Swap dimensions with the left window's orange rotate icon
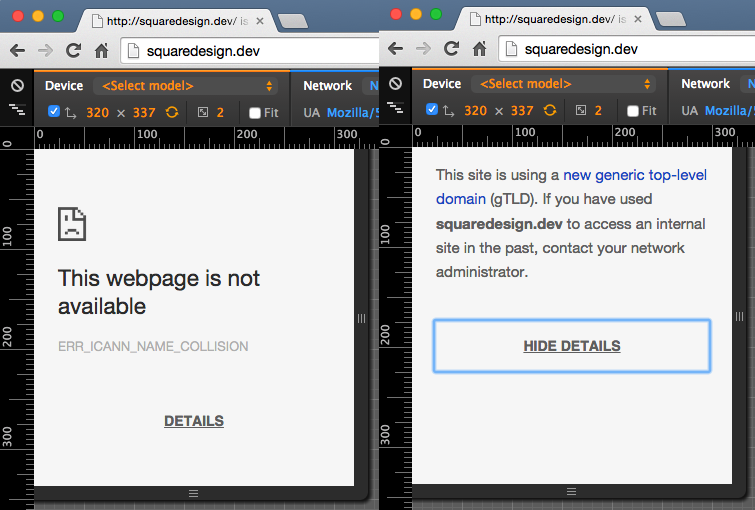The image size is (755, 510). (x=172, y=112)
